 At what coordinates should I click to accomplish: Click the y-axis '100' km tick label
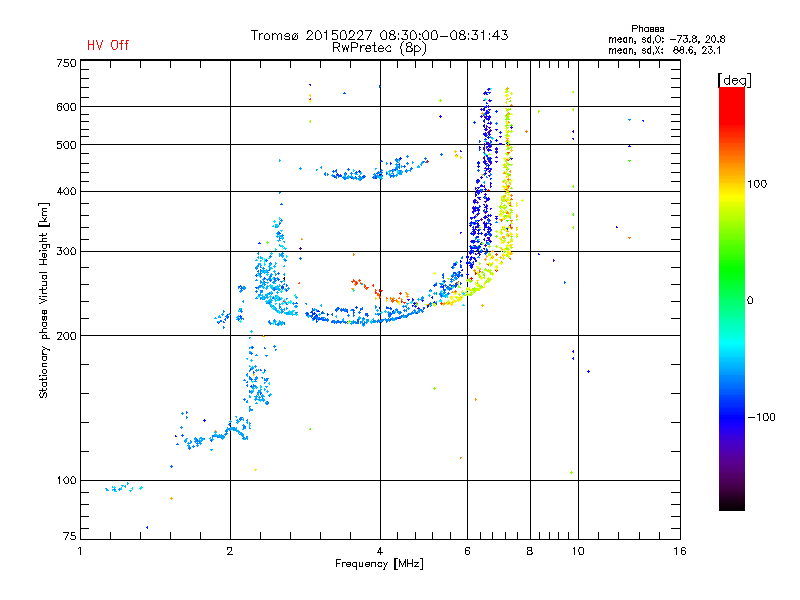[x=66, y=480]
